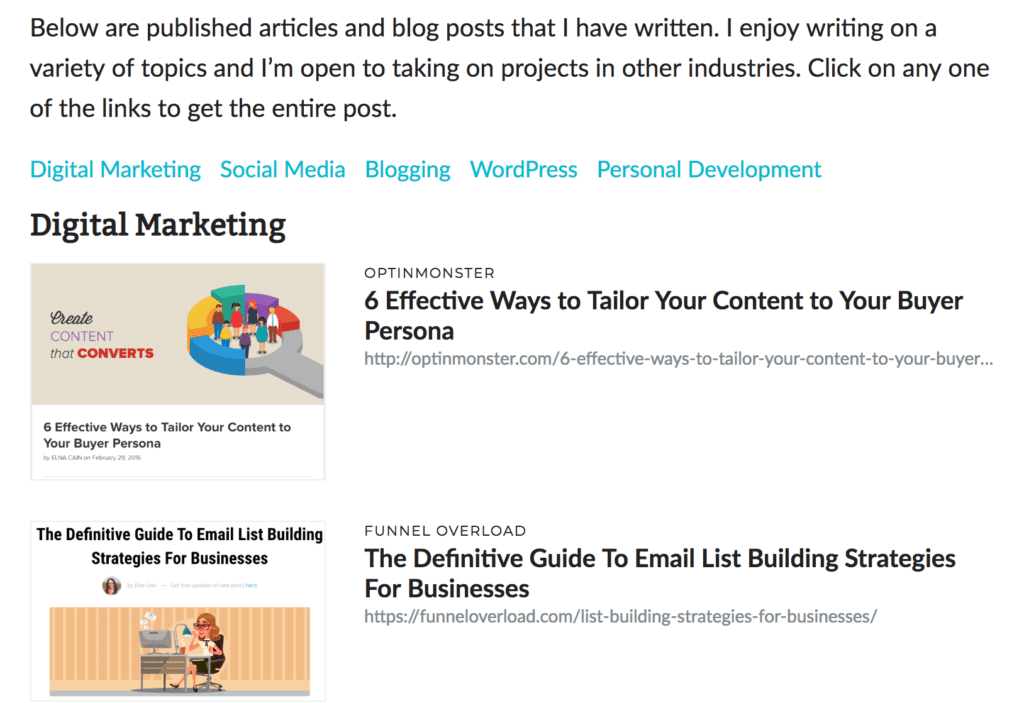Click the 'Create Content that Converts' graphic text
Viewport: 1024px width, 703px height.
102,336
